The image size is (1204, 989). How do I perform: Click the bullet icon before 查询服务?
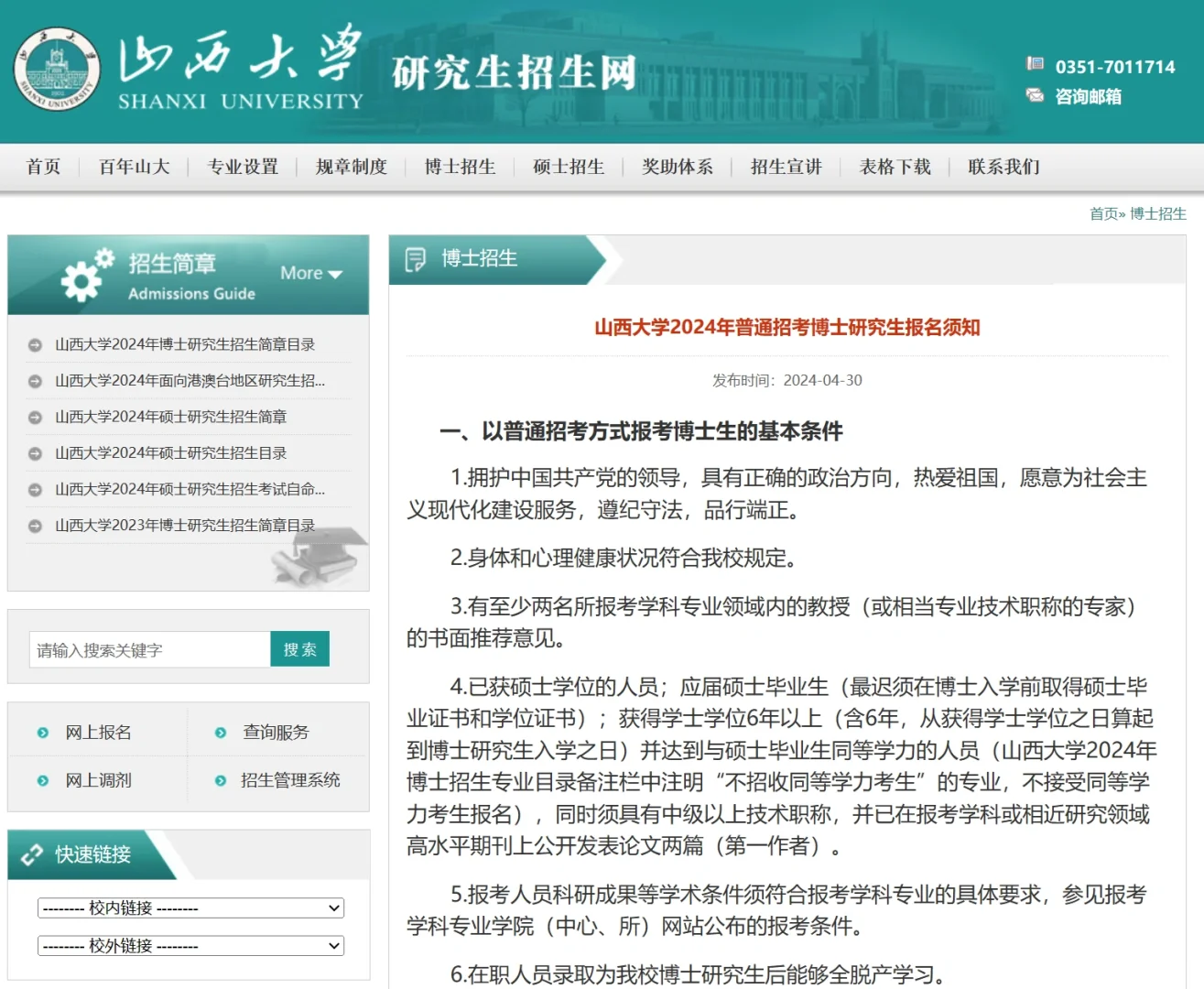(220, 733)
